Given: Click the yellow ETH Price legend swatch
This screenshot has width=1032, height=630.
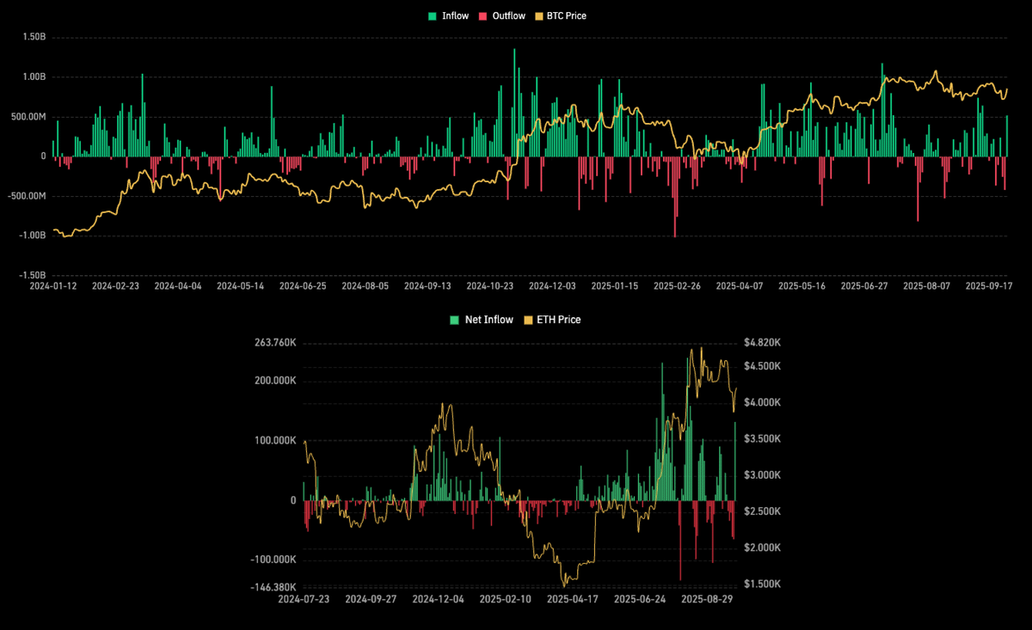Looking at the screenshot, I should tap(529, 320).
